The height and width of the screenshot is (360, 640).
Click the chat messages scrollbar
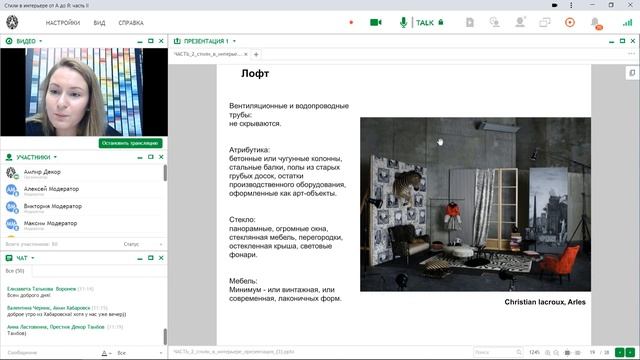click(x=165, y=337)
